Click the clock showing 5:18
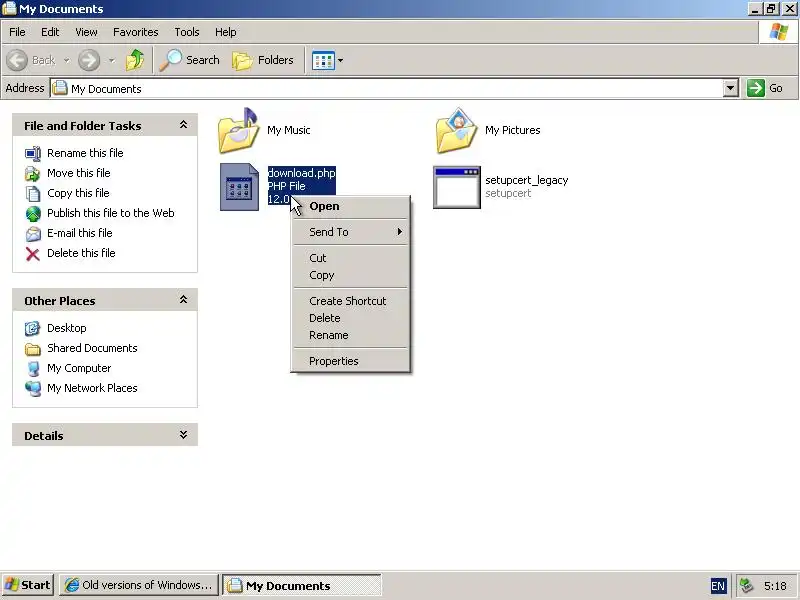 click(775, 585)
